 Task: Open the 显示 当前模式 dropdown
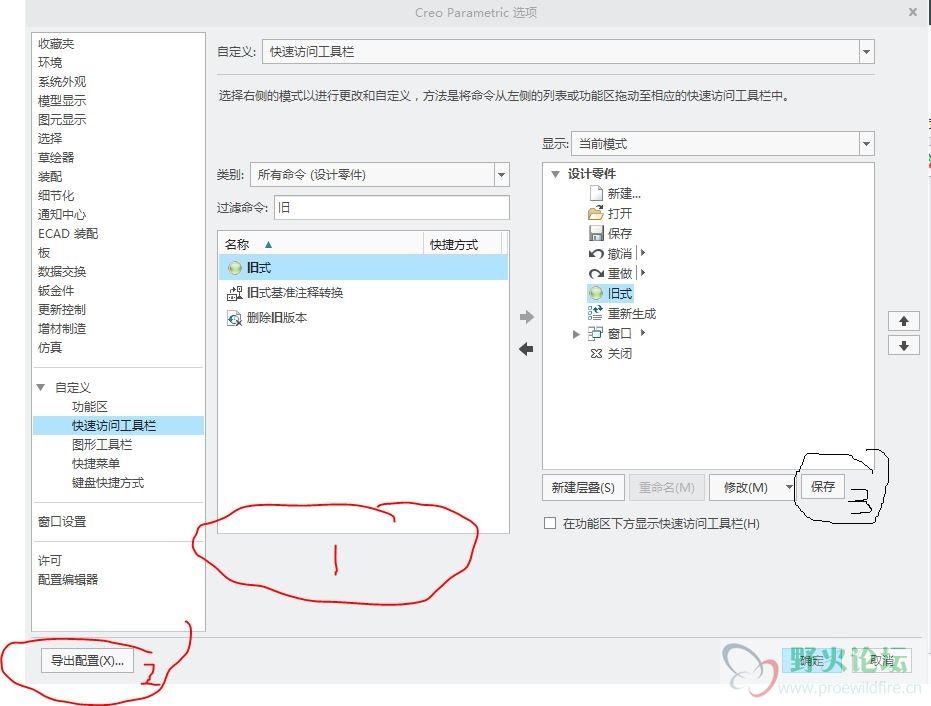866,144
